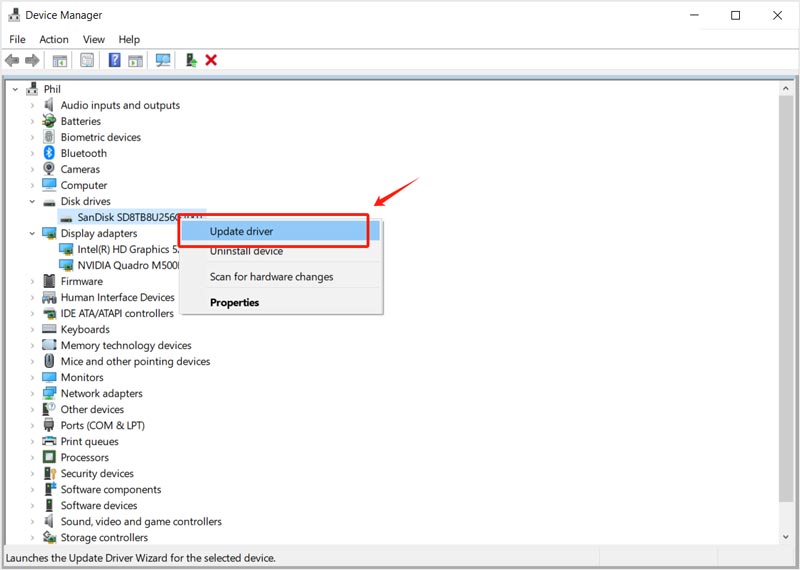Choose Uninstall device in the context menu
Viewport: 800px width, 570px height.
(246, 252)
